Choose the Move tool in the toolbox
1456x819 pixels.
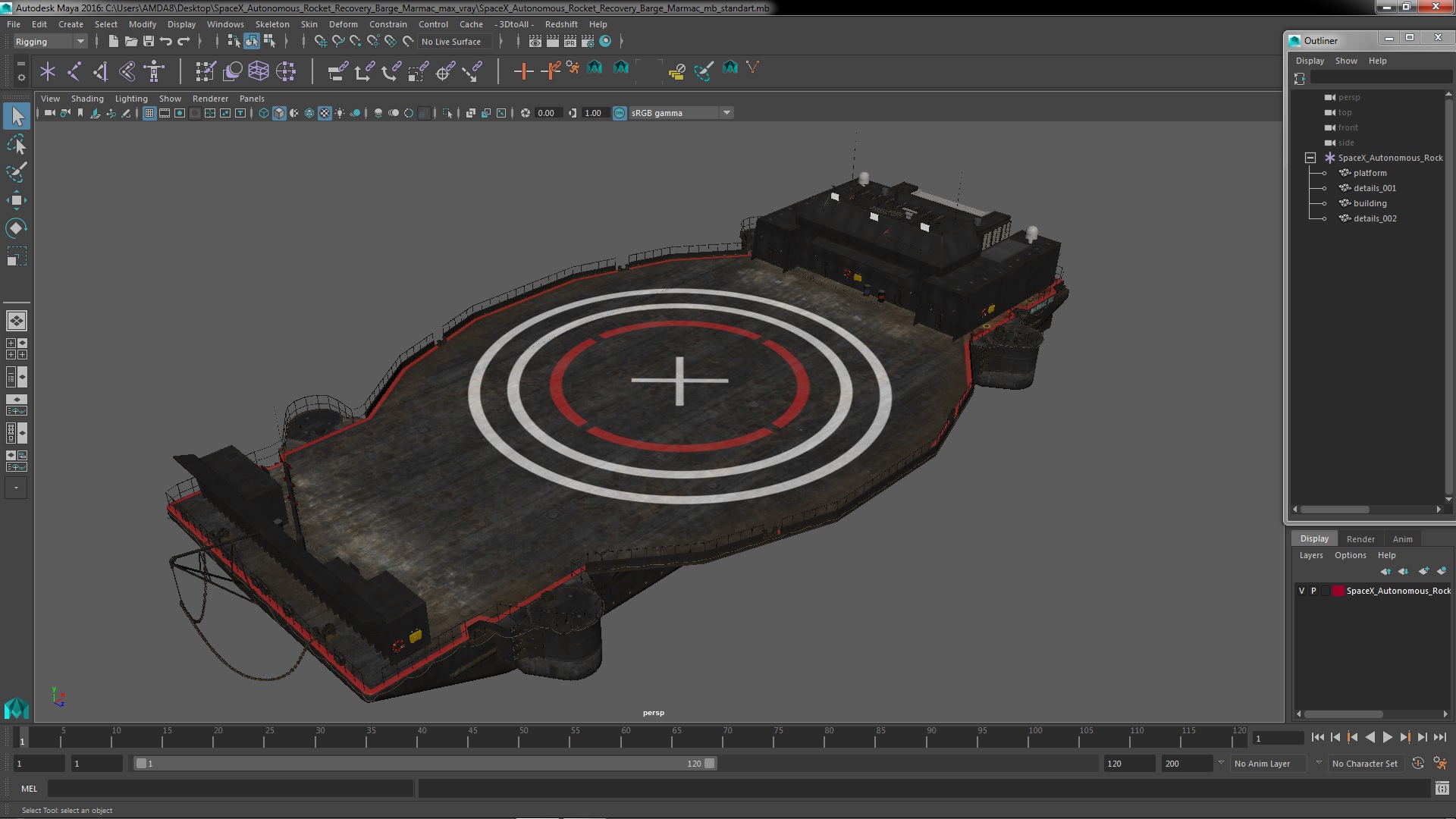click(x=17, y=200)
